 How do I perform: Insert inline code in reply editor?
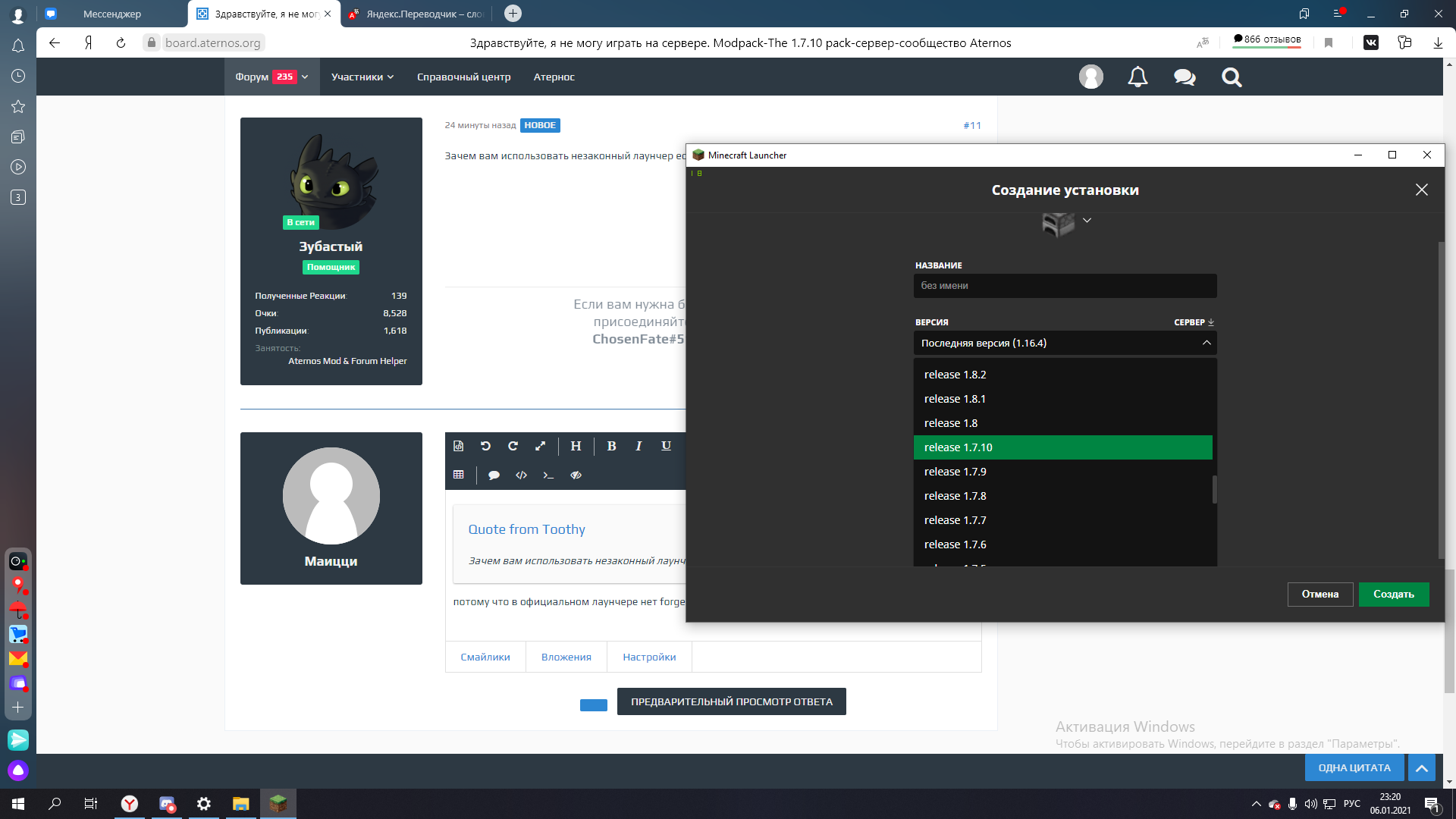[x=548, y=475]
